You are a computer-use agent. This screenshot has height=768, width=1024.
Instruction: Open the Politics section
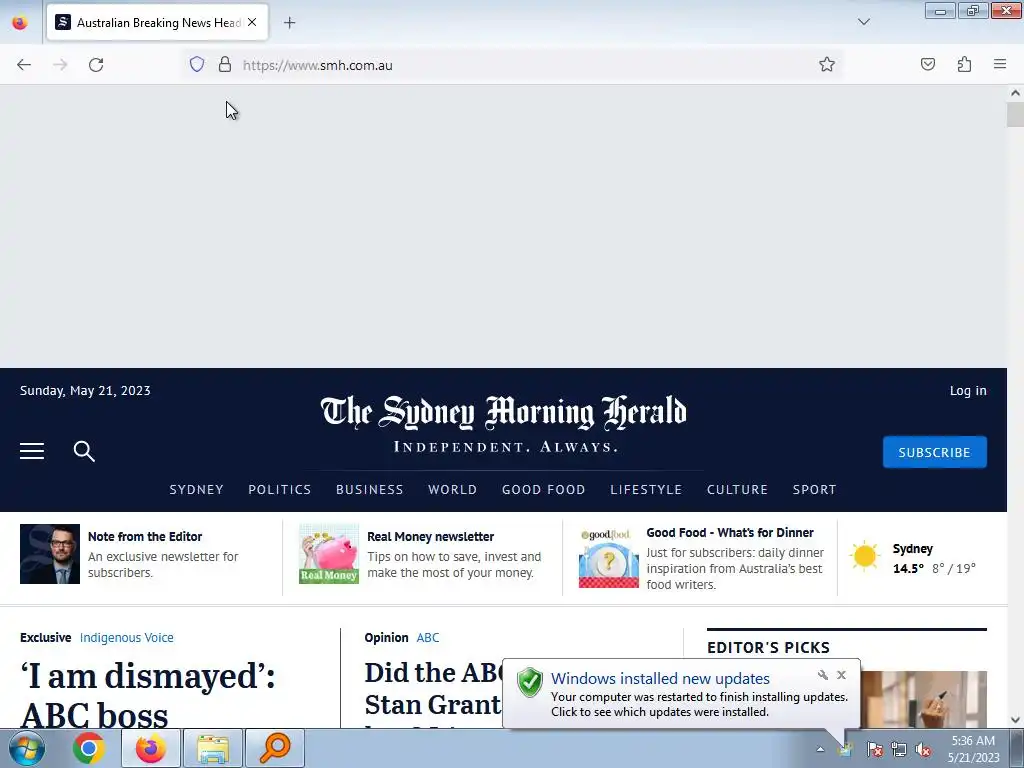click(280, 489)
